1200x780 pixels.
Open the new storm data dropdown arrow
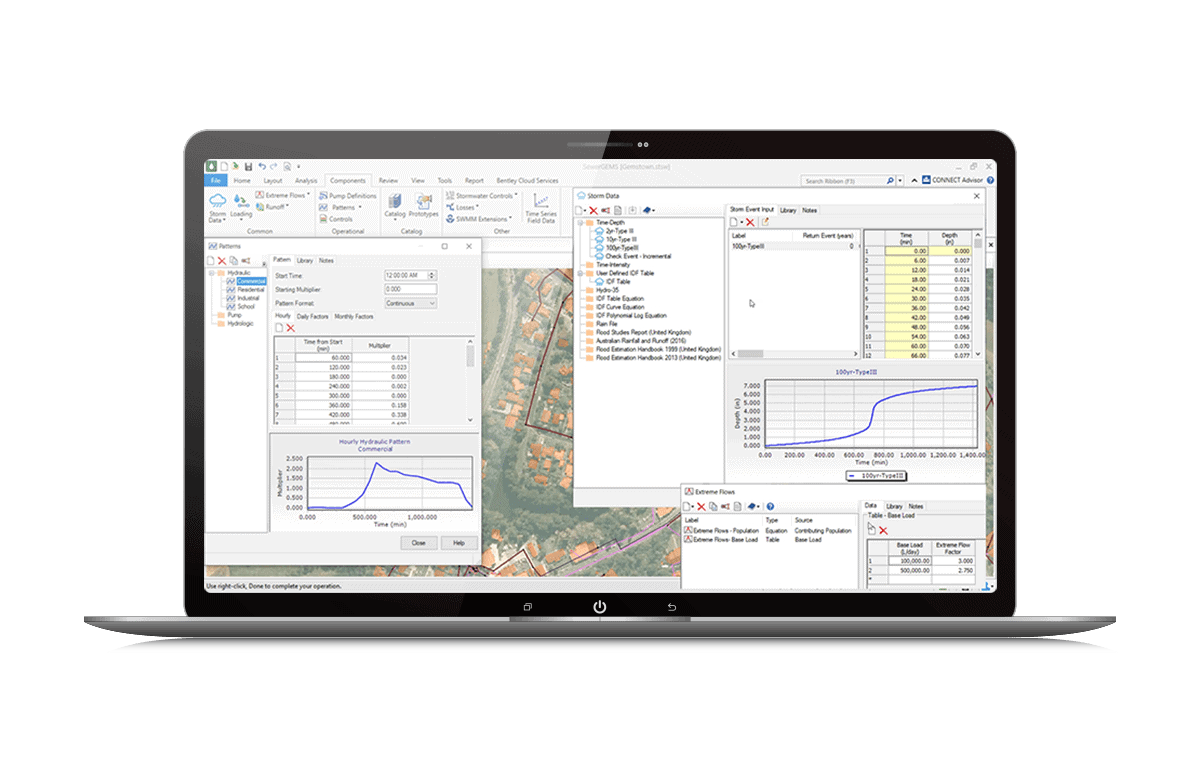[x=585, y=210]
